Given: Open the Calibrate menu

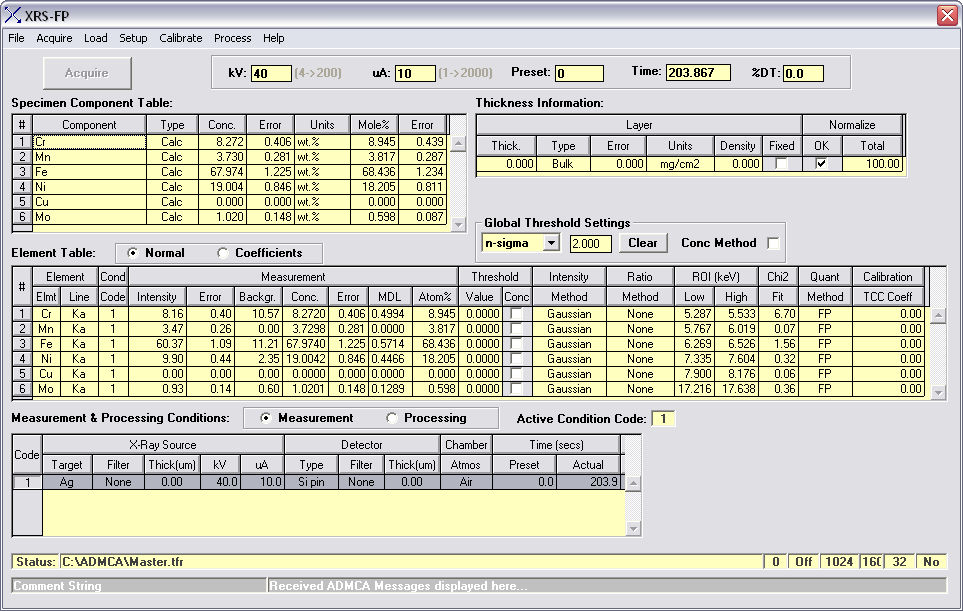Looking at the screenshot, I should (180, 38).
